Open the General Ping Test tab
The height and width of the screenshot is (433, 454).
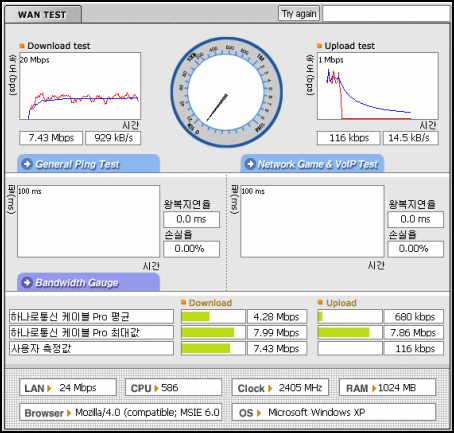pos(89,163)
